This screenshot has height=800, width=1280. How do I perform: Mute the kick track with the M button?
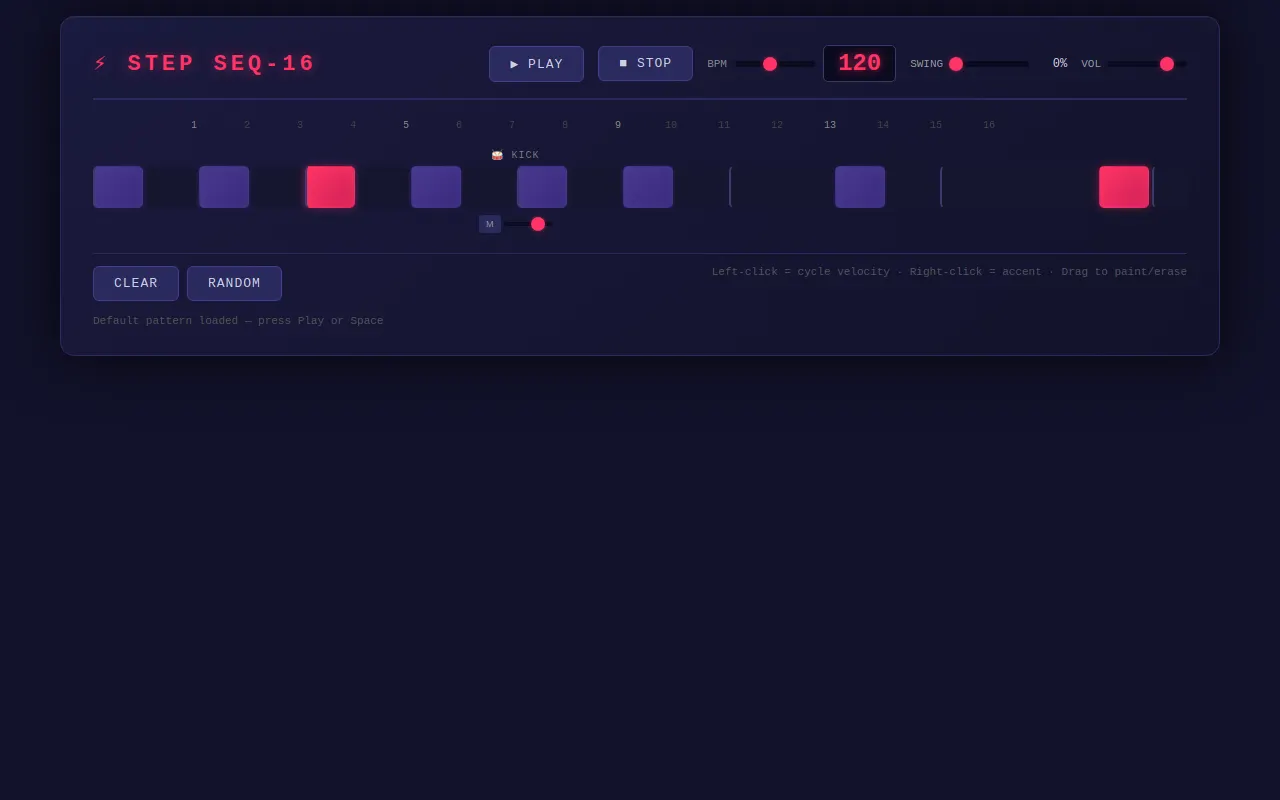click(x=490, y=224)
